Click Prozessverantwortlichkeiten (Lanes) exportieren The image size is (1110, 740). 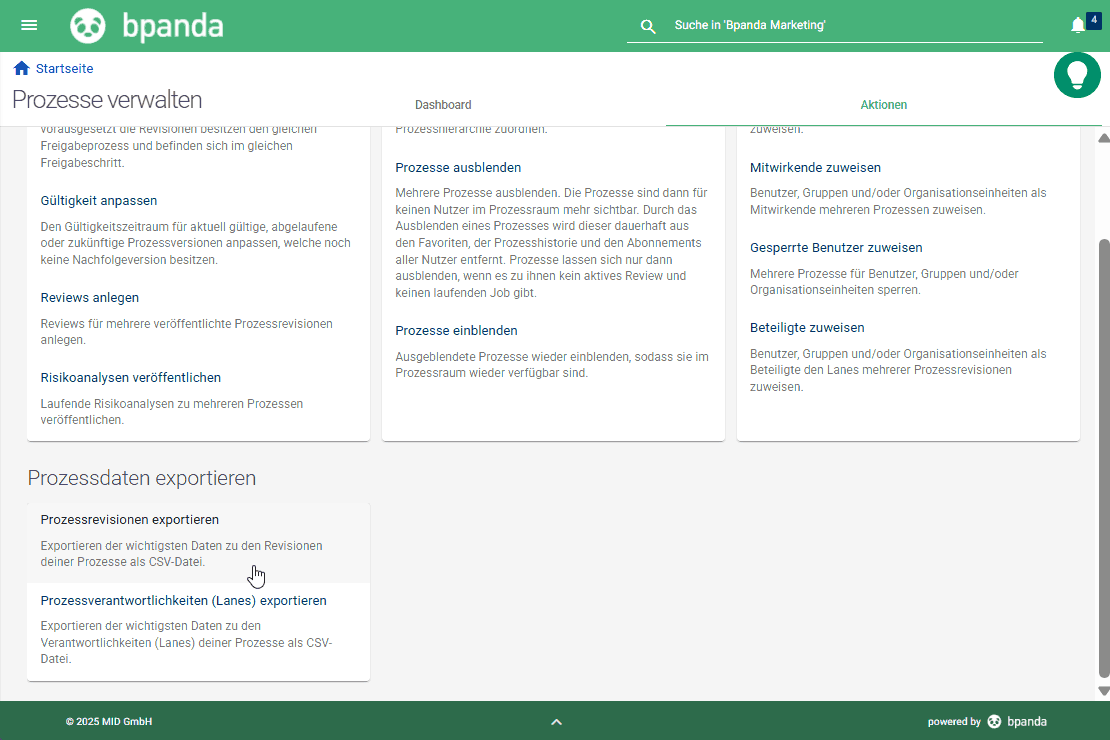[183, 600]
